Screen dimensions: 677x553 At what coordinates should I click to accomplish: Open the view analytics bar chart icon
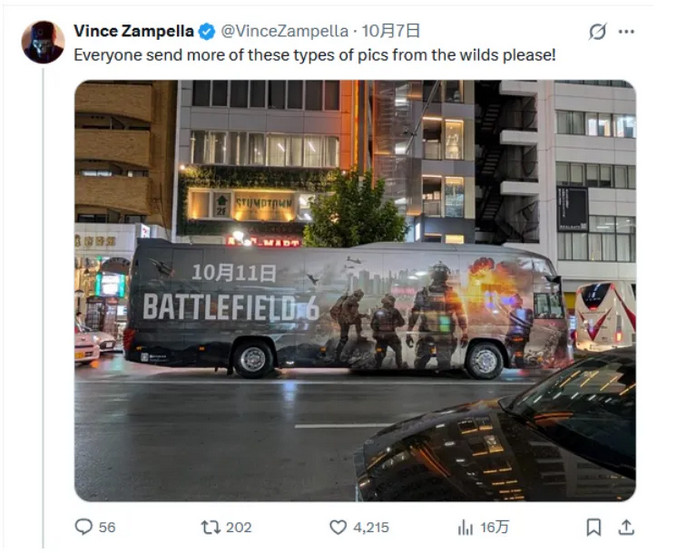click(x=465, y=527)
